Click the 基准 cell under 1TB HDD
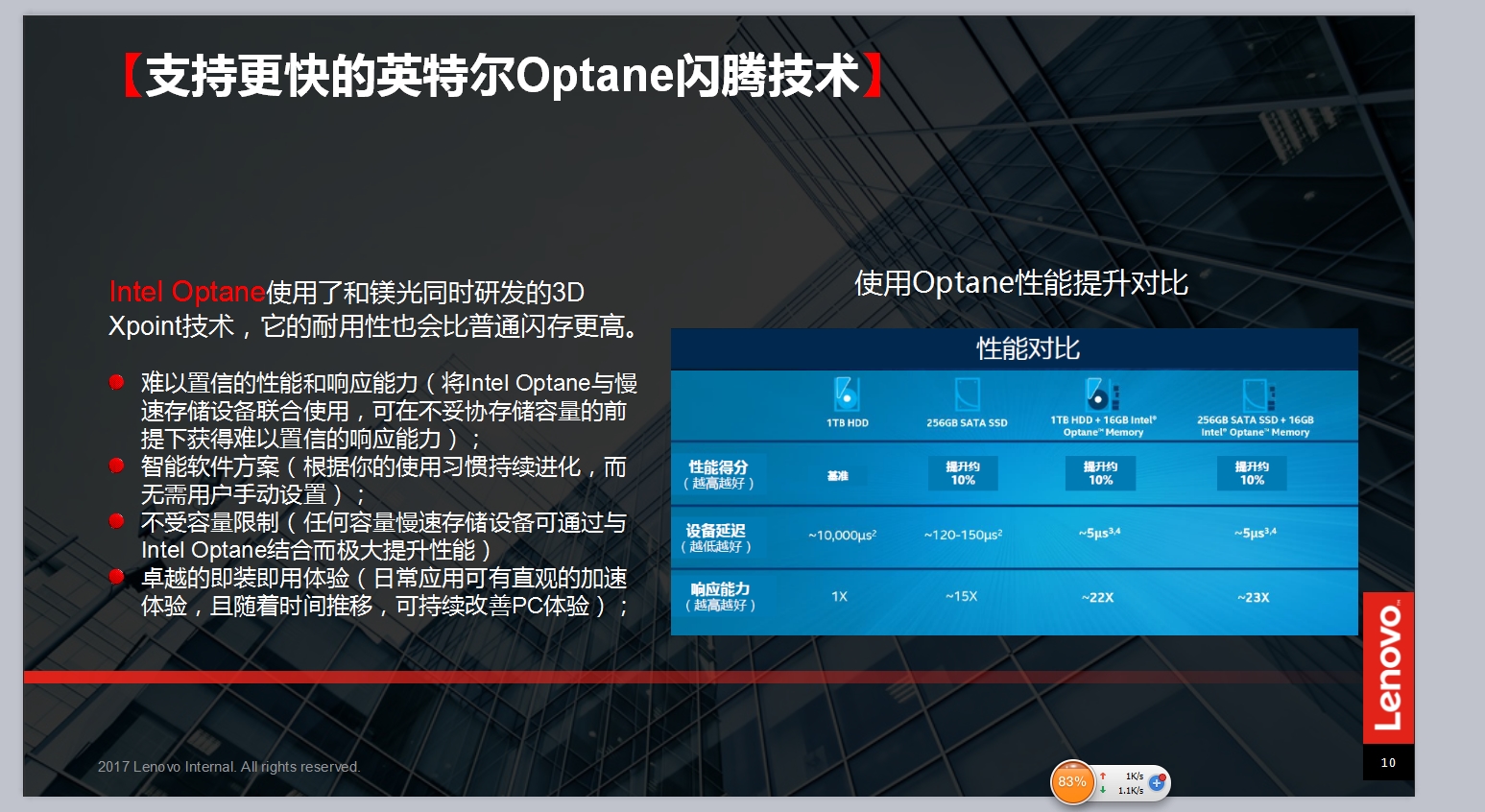1485x812 pixels. point(838,476)
